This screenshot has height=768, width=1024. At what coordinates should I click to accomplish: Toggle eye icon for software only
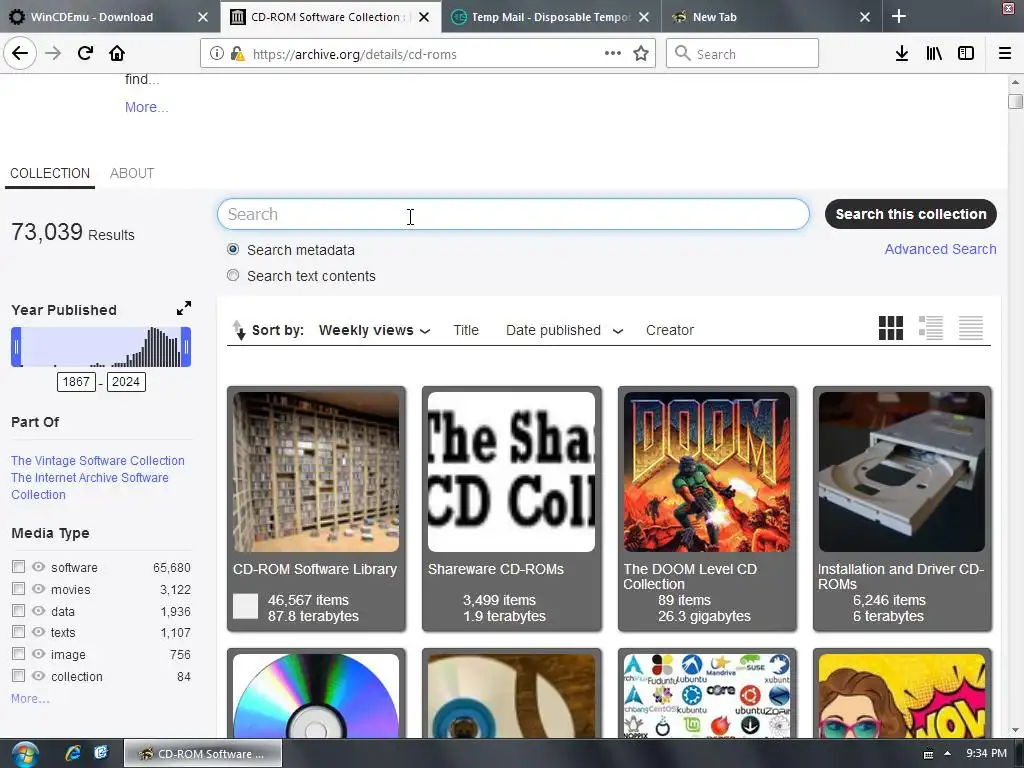[39, 567]
